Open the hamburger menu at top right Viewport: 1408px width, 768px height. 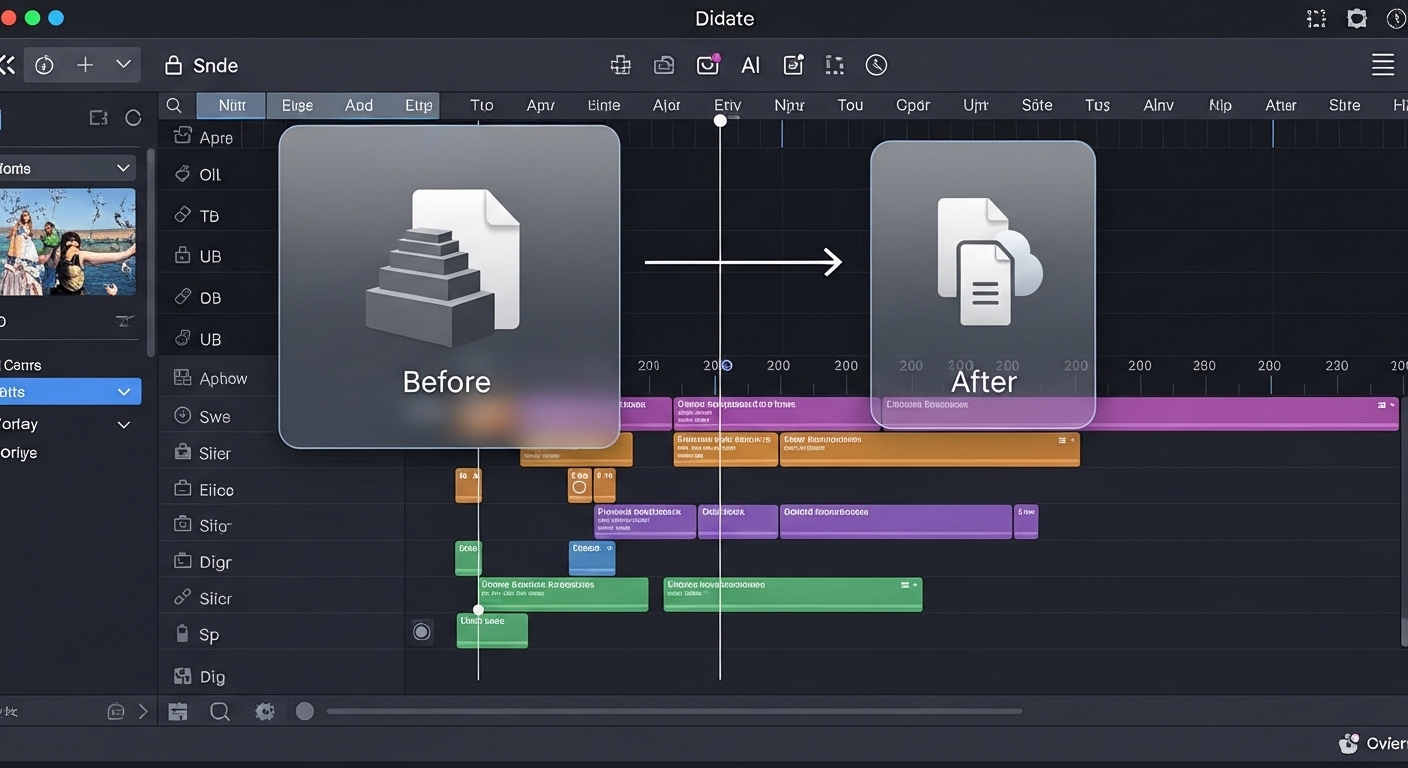1382,65
